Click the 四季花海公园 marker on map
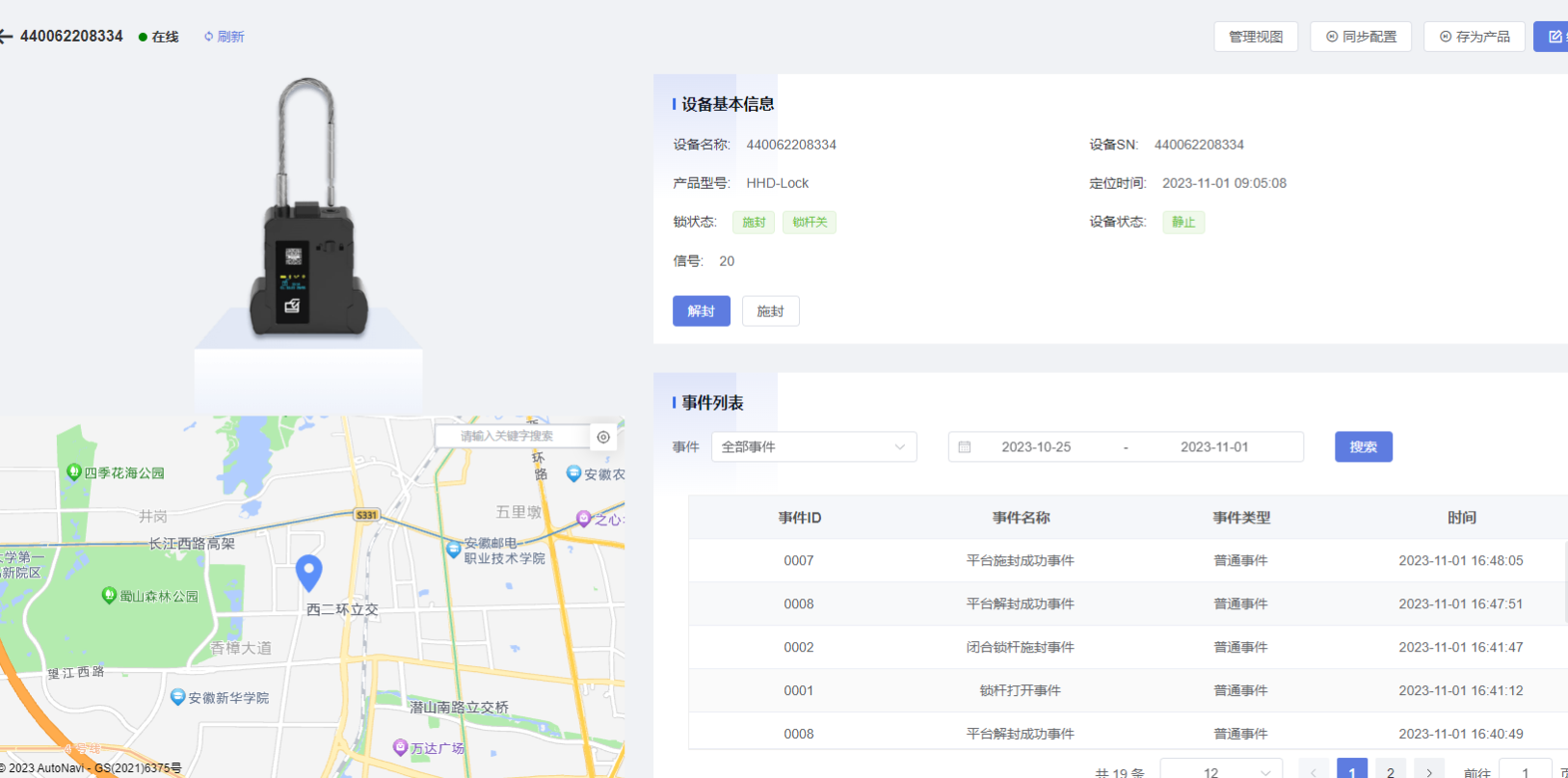1568x778 pixels. 73,471
